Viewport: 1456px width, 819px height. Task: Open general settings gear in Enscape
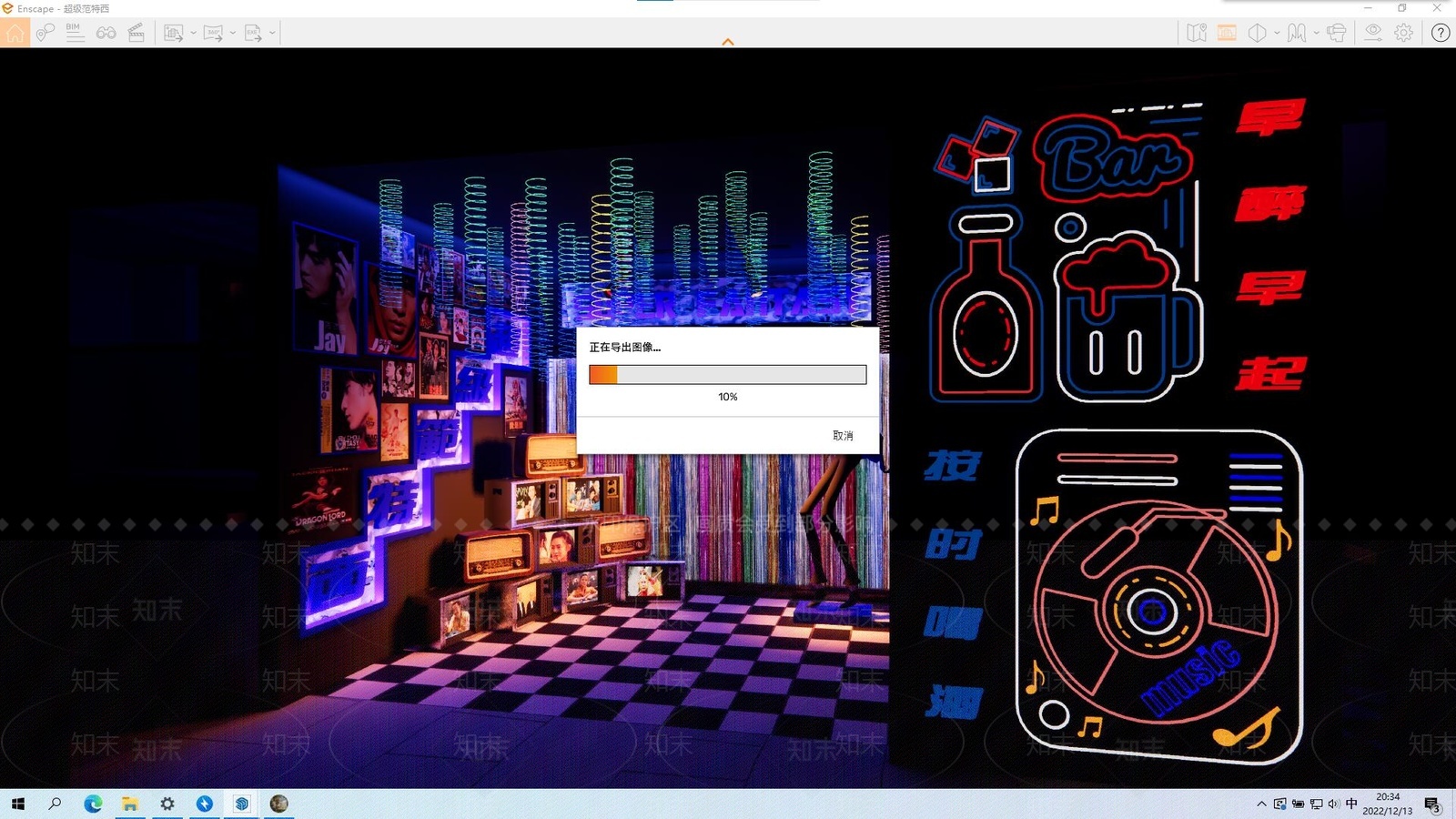[x=1404, y=33]
